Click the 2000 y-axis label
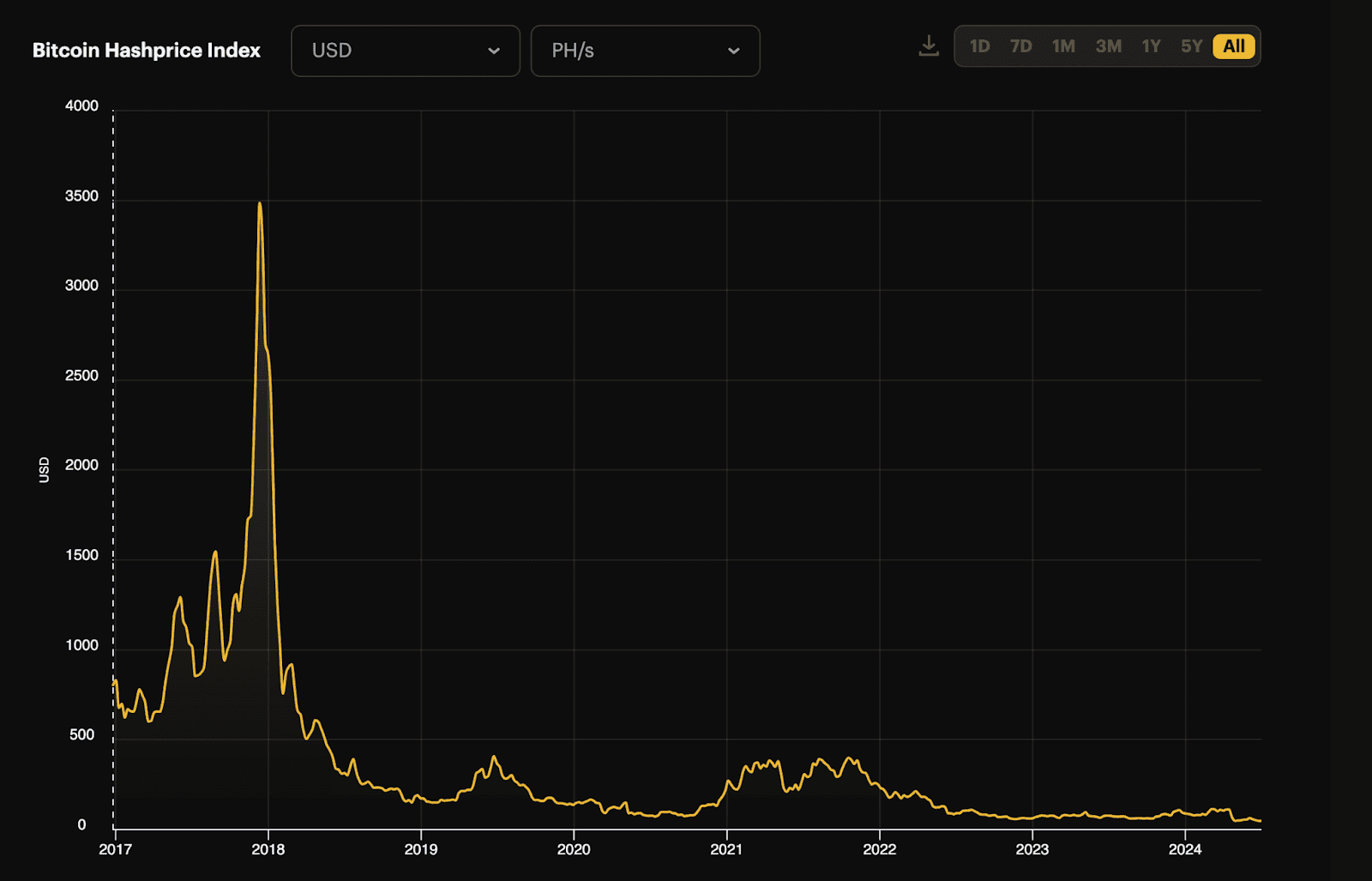Viewport: 1372px width, 881px height. point(81,465)
